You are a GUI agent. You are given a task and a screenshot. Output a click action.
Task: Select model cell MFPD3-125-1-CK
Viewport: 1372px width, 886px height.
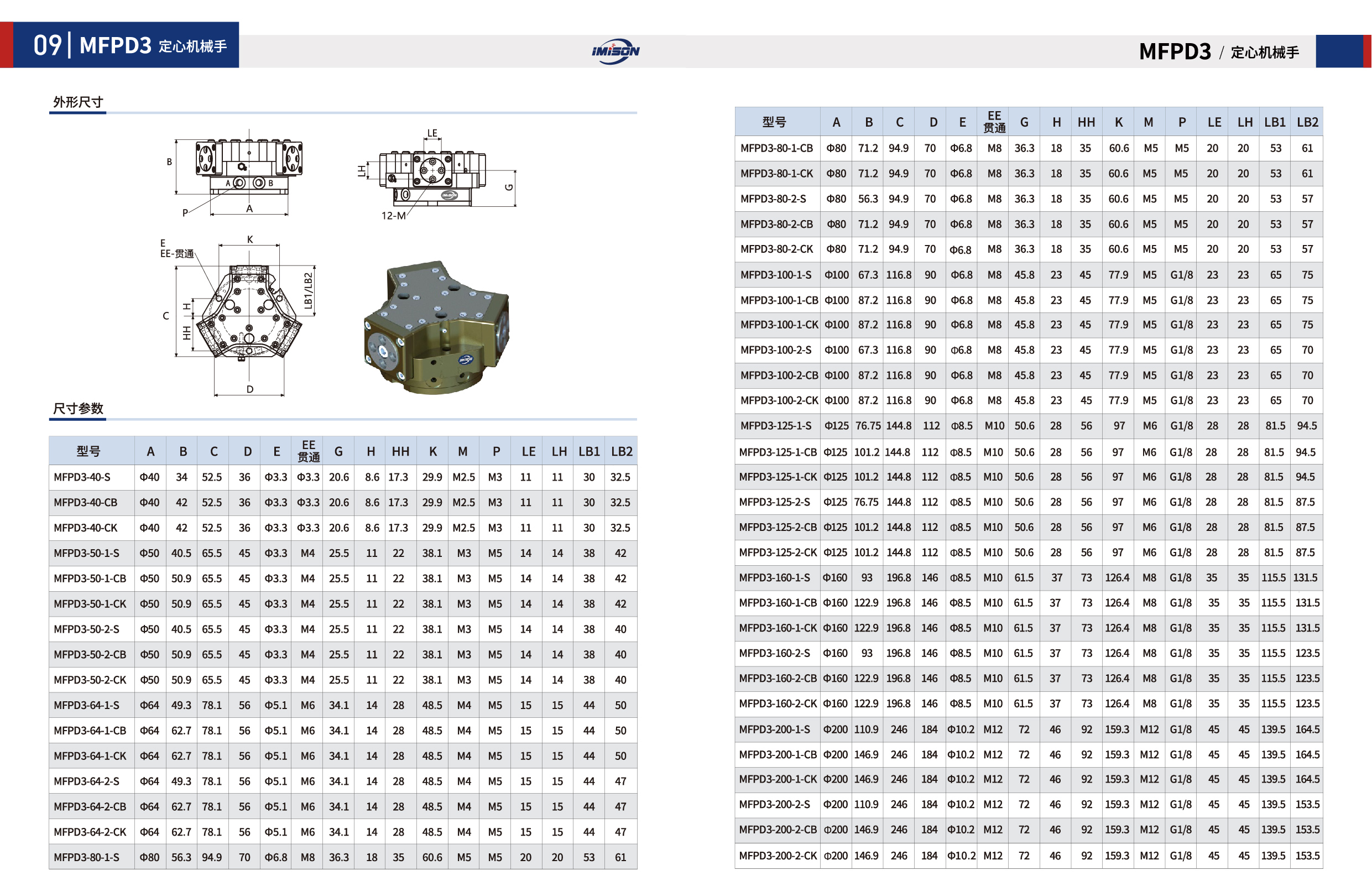coord(778,477)
